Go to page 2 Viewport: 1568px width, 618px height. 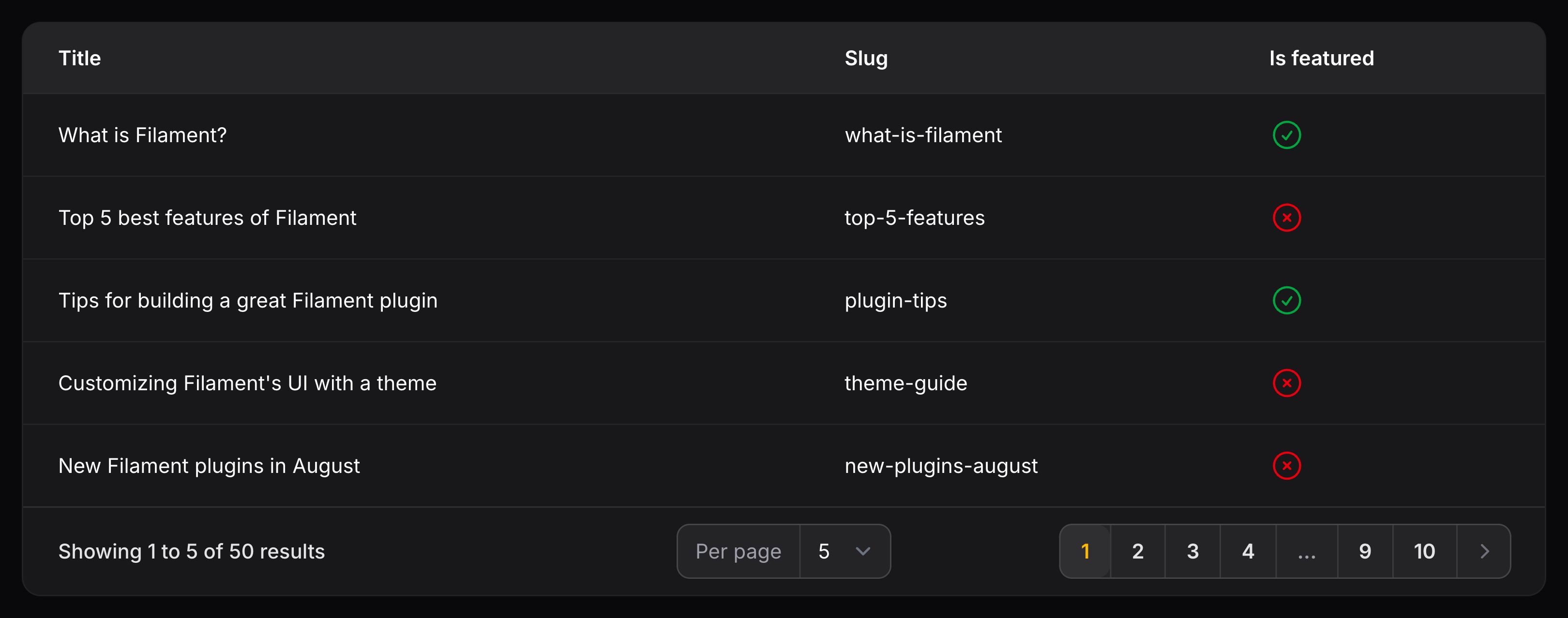(1137, 551)
